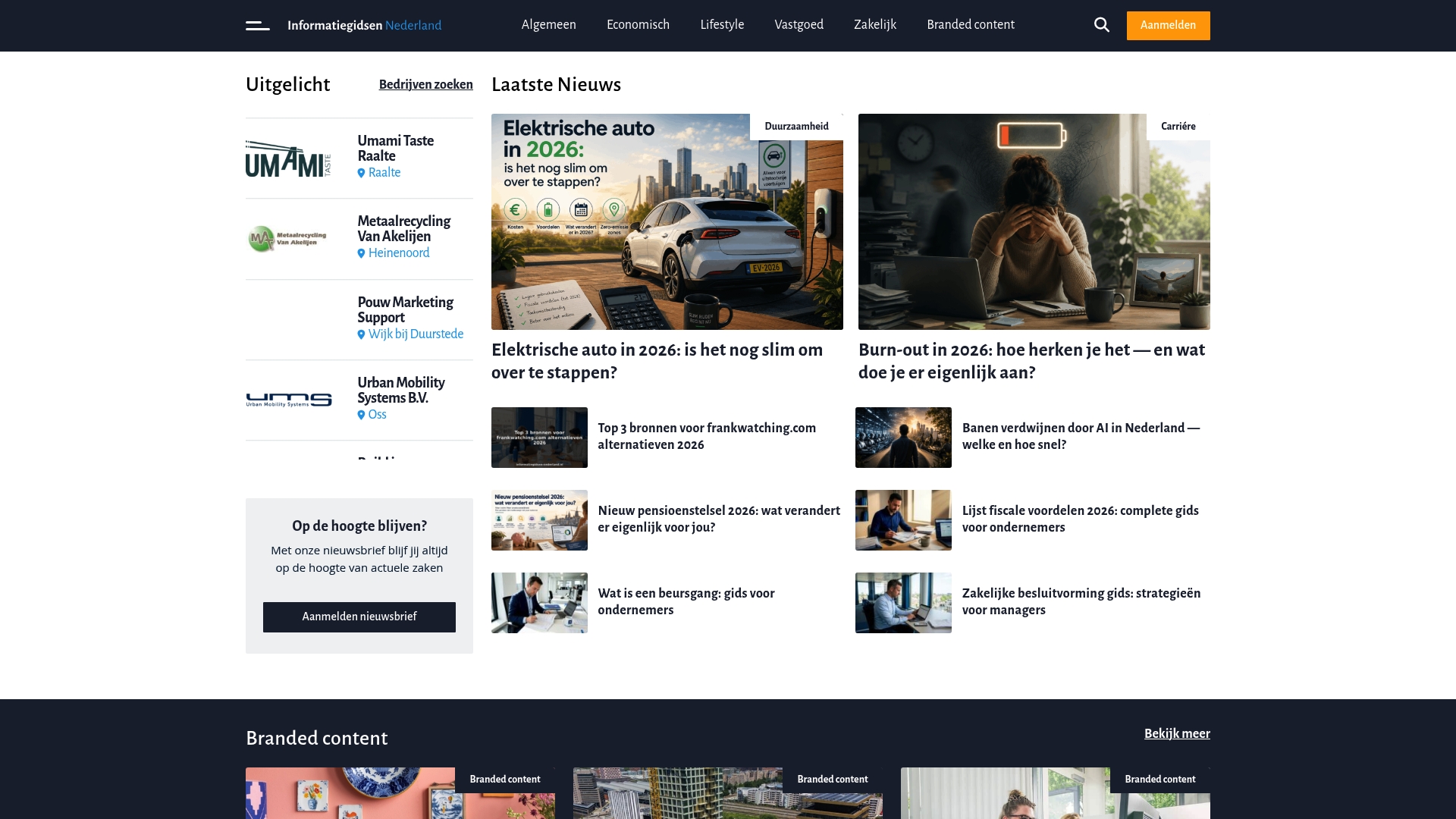The width and height of the screenshot is (1456, 819).
Task: Click the location pin next to Heinenoord
Action: click(361, 253)
